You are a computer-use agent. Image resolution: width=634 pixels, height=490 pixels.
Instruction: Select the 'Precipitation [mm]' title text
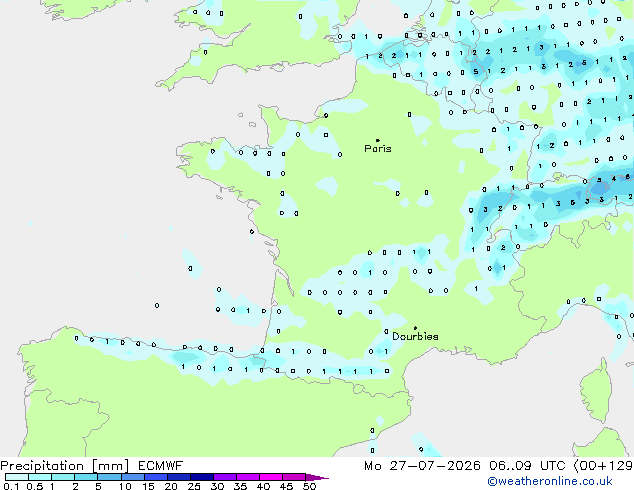point(65,466)
